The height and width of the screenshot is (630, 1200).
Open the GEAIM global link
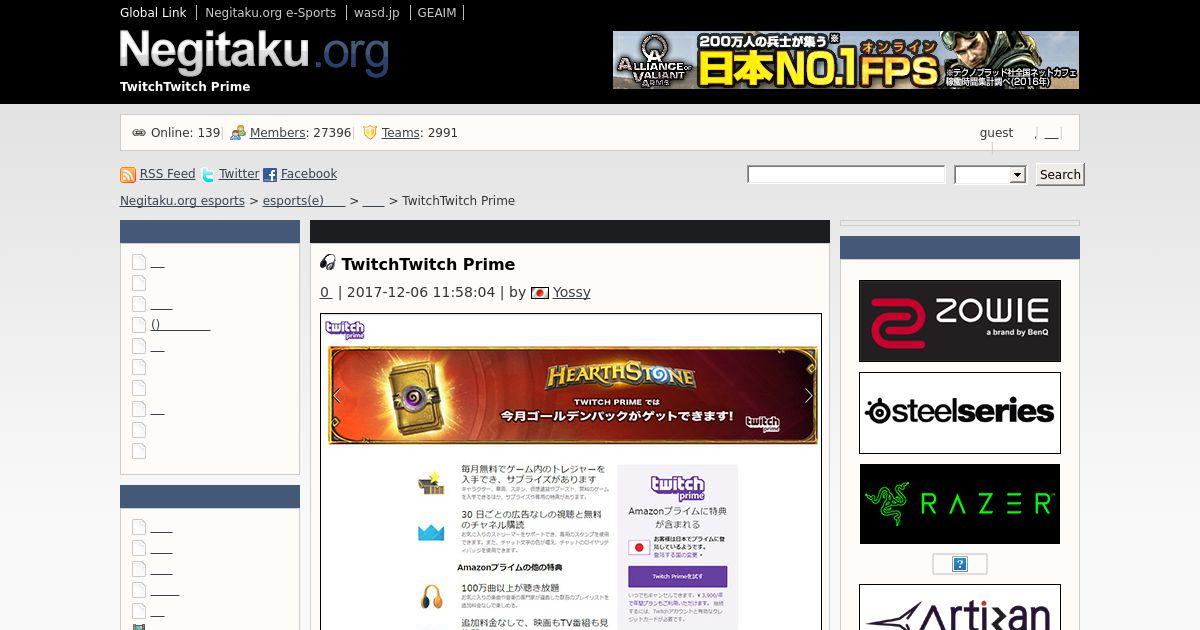437,13
